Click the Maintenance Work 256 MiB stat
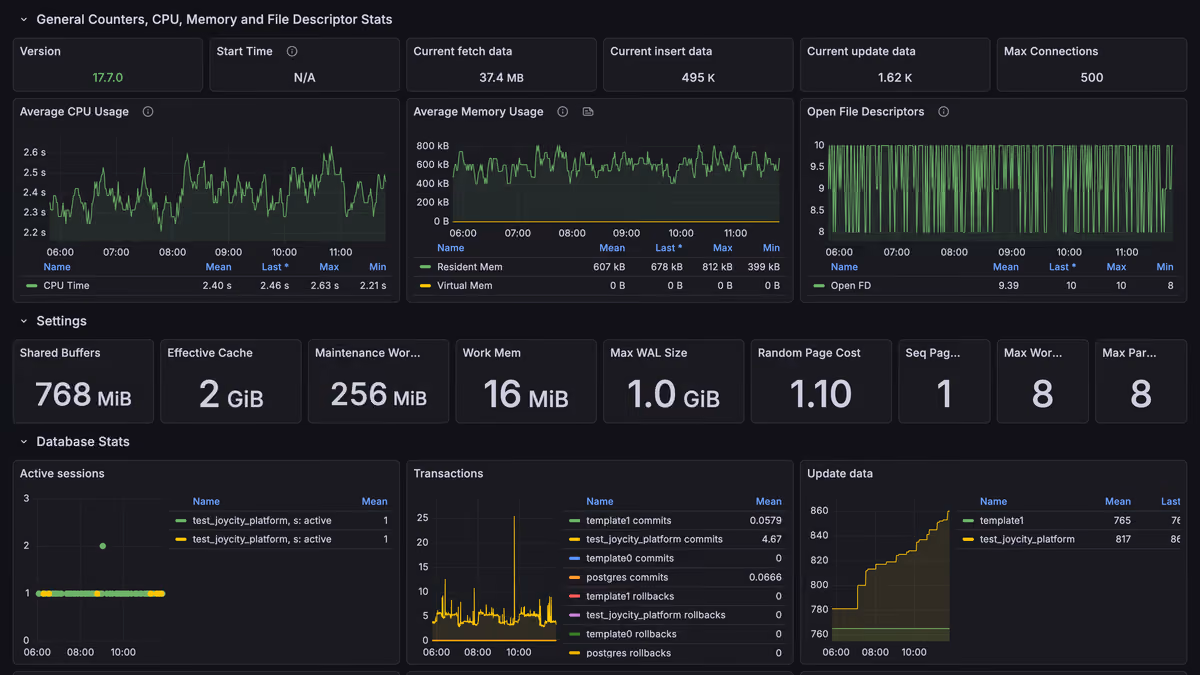Image resolution: width=1200 pixels, height=675 pixels. click(379, 395)
